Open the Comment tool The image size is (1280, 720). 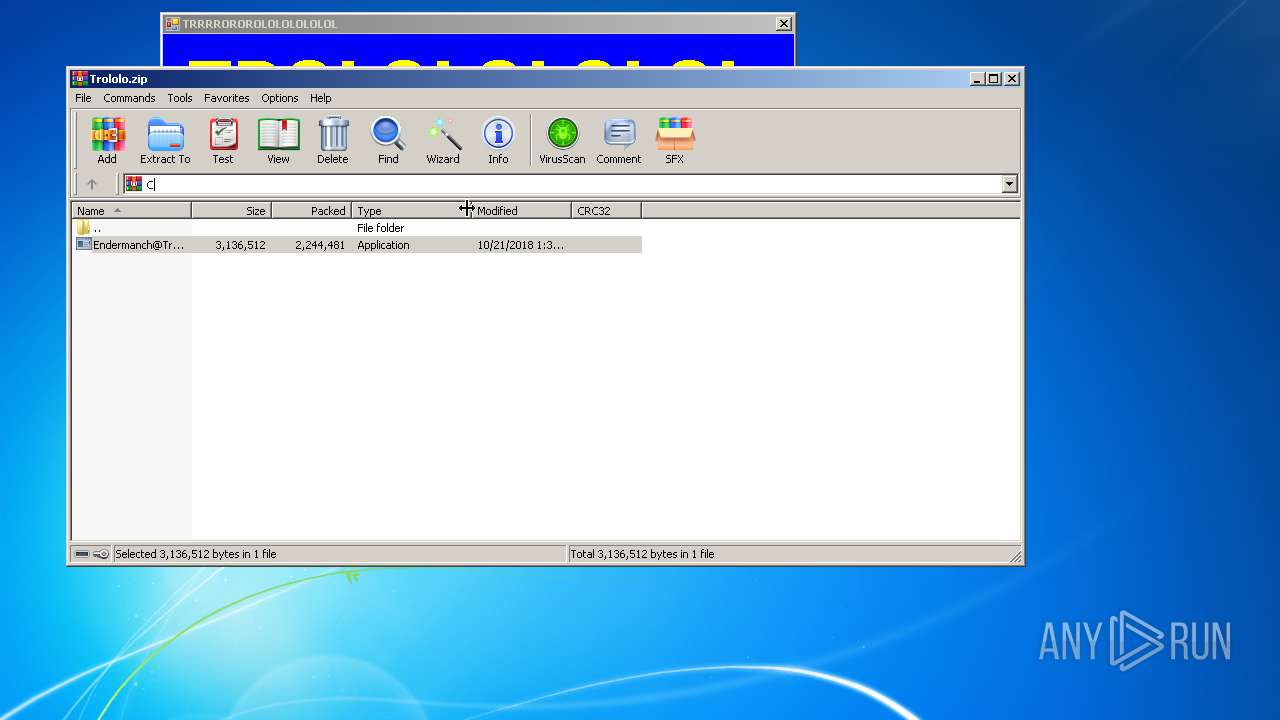619,140
